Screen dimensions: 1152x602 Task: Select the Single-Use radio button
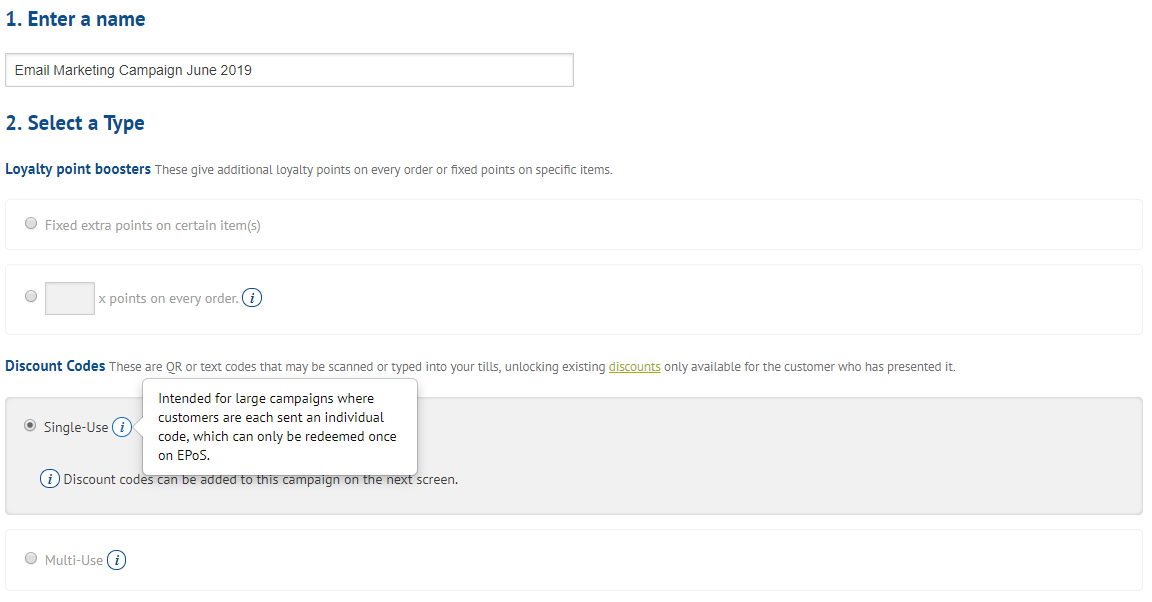[30, 426]
